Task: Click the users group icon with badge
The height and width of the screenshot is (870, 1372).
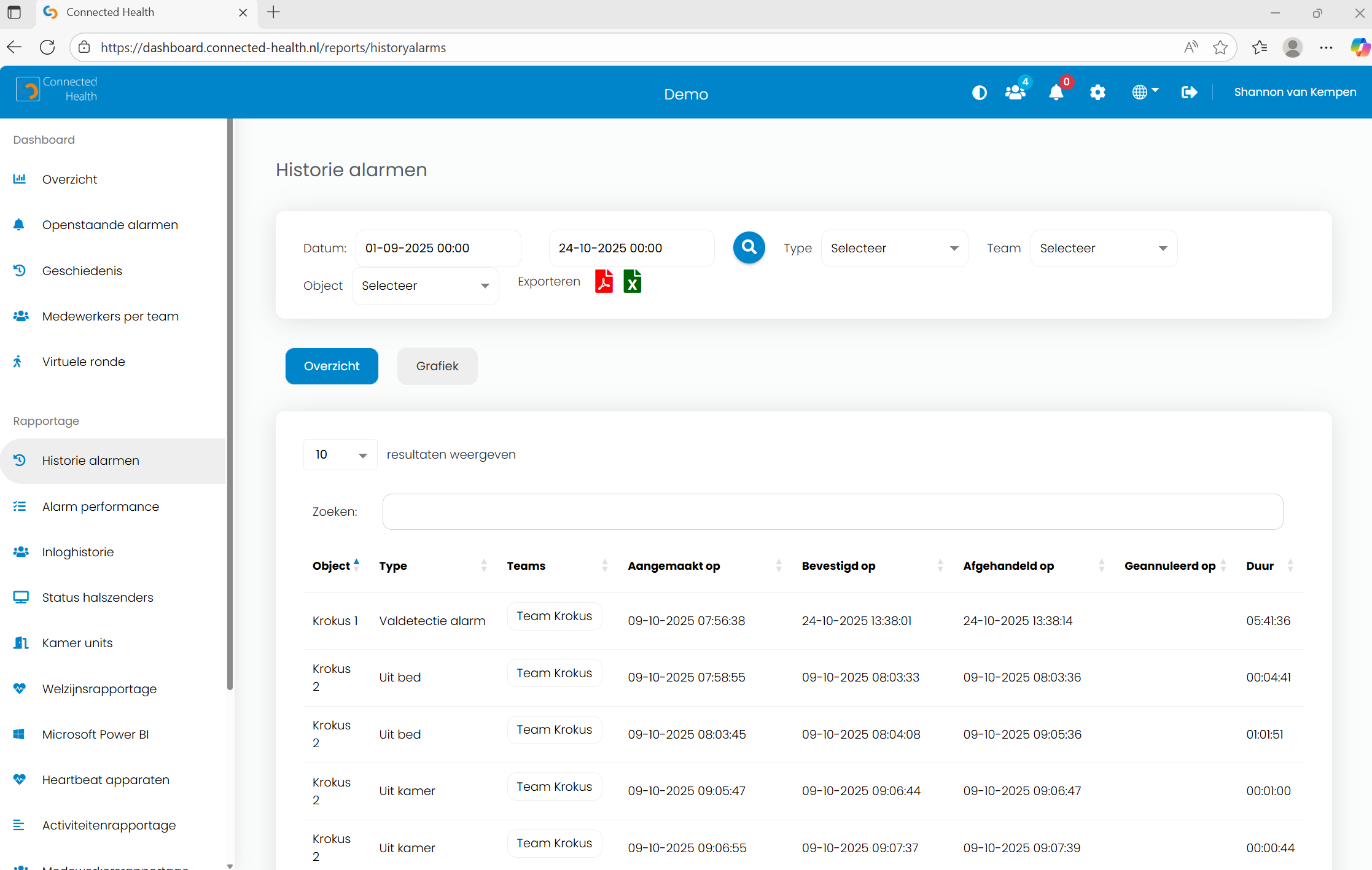Action: [1015, 93]
